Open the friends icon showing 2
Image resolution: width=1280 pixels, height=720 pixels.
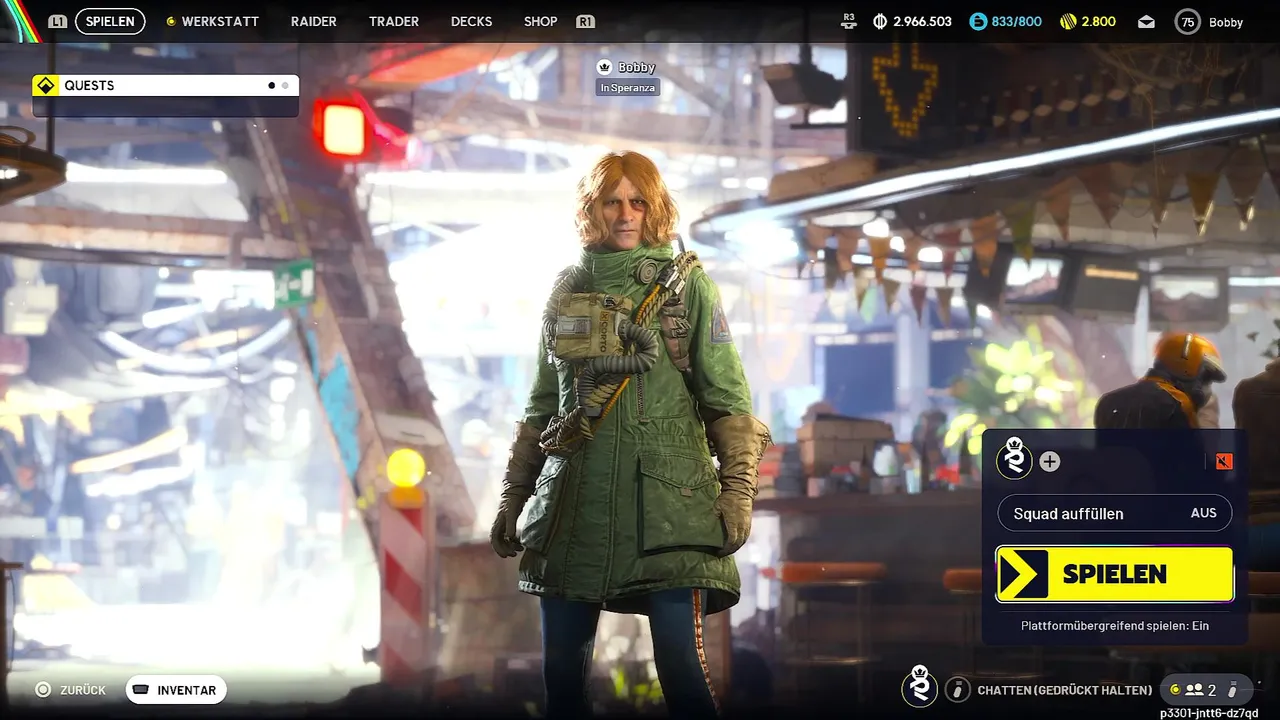click(1194, 689)
